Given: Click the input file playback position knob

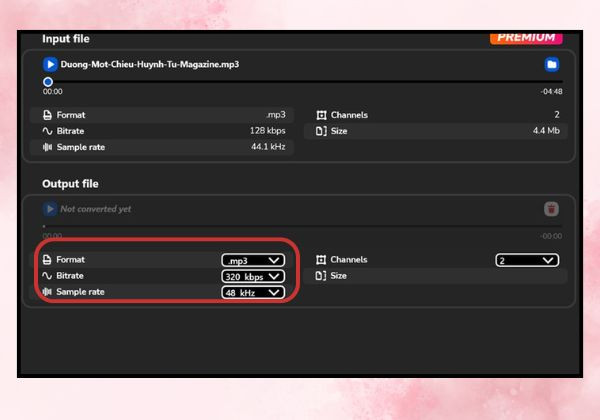Looking at the screenshot, I should [48, 81].
